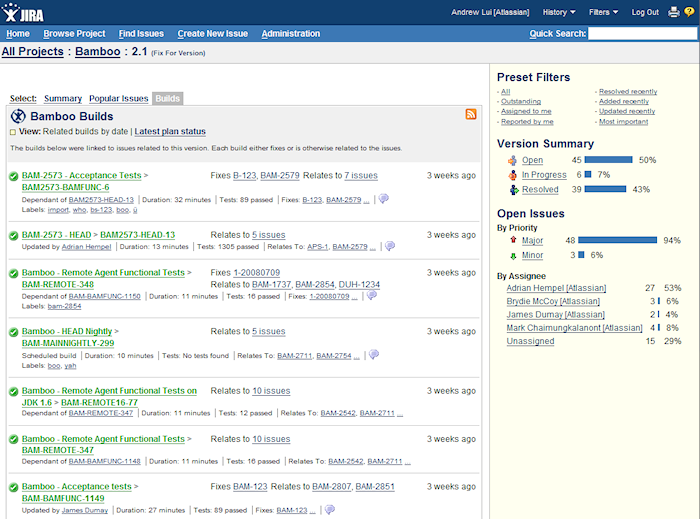Click success icon for BAM-2573 HEAD build
This screenshot has width=700, height=519.
pos(13,236)
